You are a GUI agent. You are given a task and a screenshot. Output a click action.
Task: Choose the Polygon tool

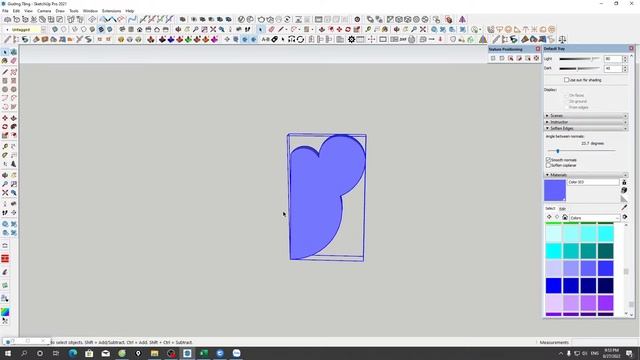13,89
